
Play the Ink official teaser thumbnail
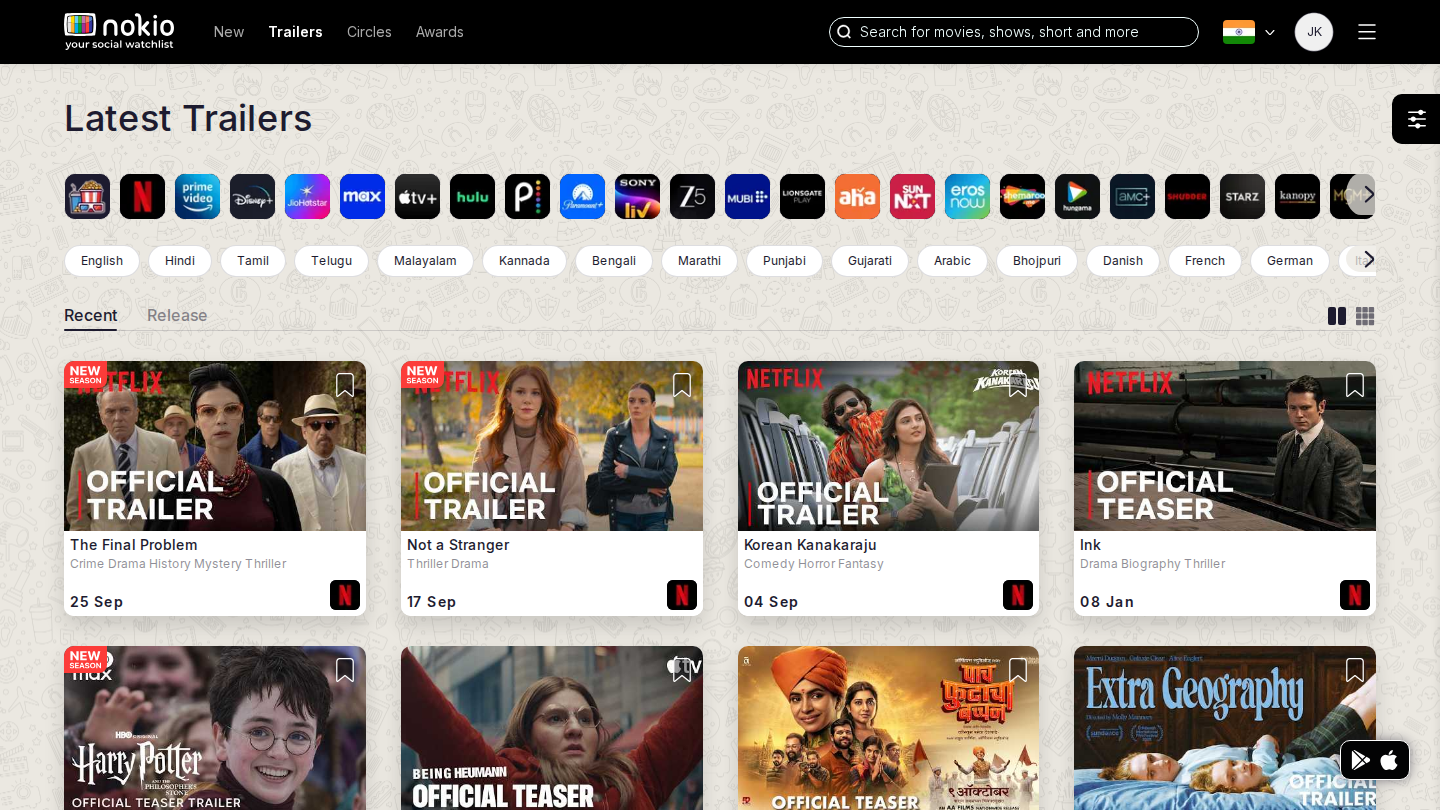1225,446
